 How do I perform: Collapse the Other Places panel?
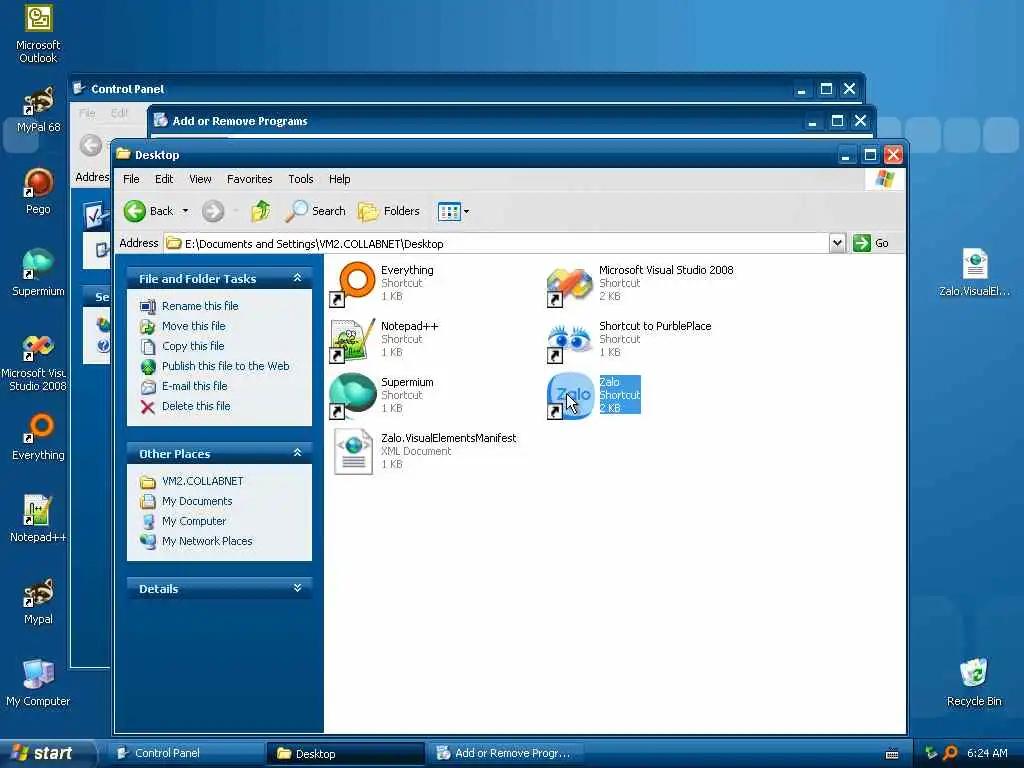point(297,453)
